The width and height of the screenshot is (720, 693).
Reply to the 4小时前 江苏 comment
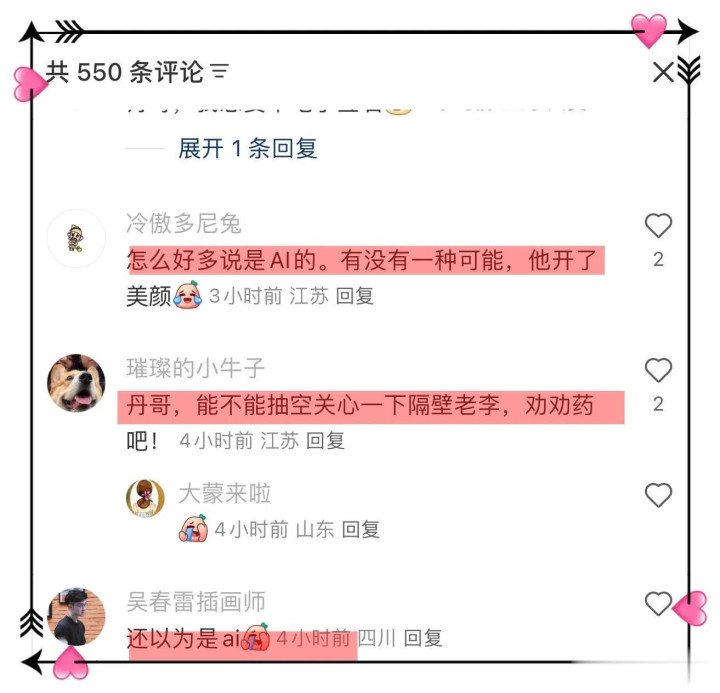tap(325, 440)
